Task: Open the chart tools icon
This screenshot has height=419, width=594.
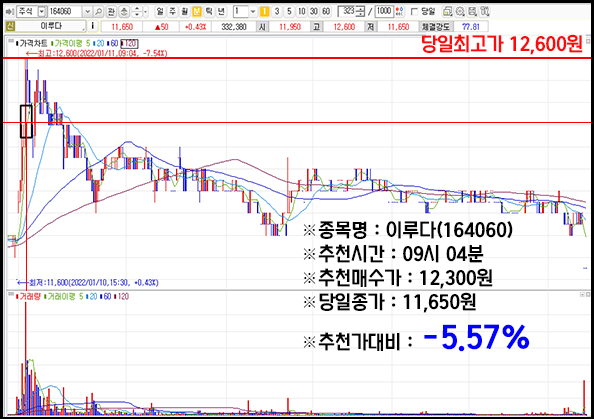Action: tap(485, 11)
